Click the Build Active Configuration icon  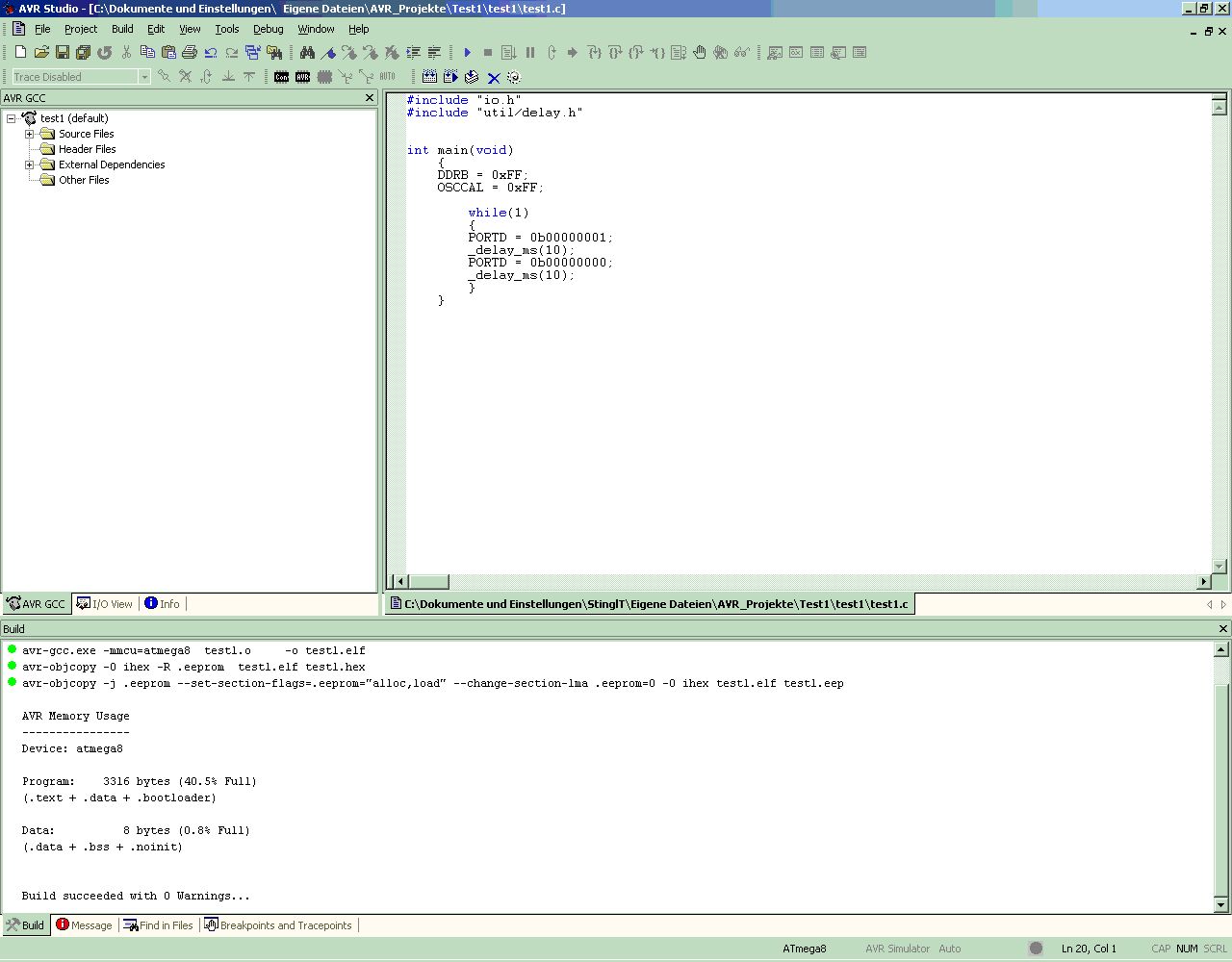[429, 77]
